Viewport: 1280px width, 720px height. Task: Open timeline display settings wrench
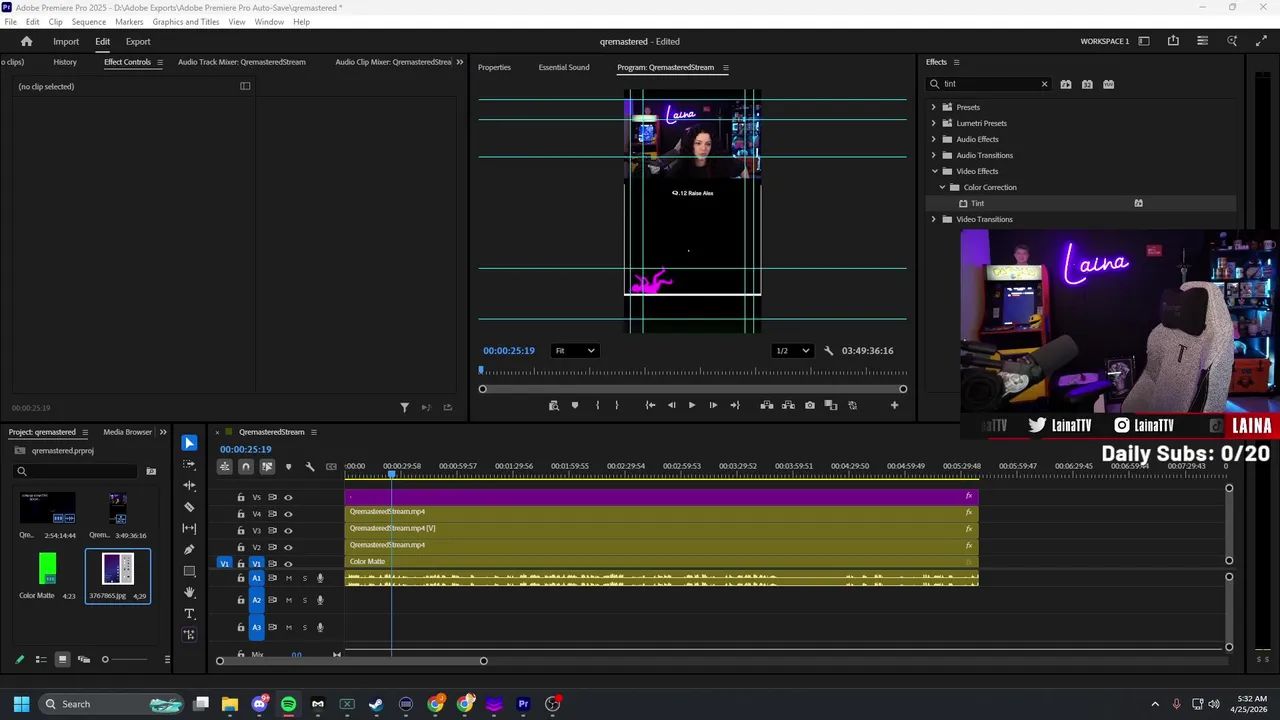click(x=310, y=466)
